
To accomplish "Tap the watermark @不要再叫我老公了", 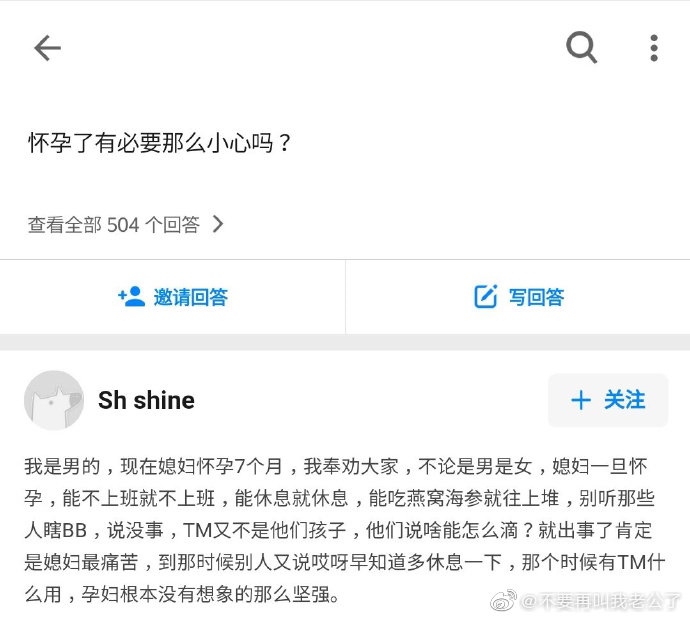I will pyautogui.click(x=600, y=601).
